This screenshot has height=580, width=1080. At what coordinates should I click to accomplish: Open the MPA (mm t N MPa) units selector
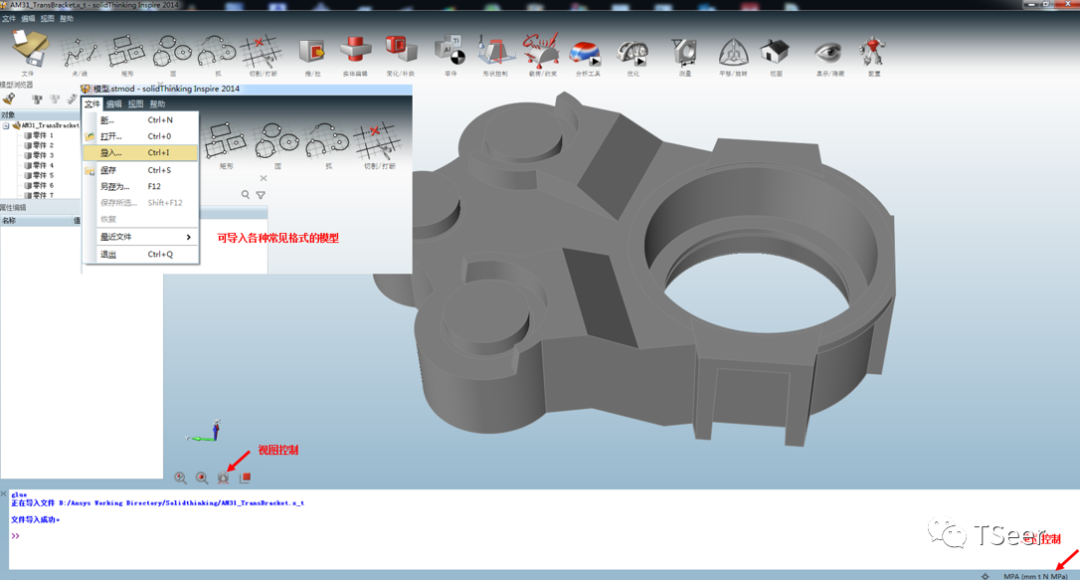[x=1035, y=576]
